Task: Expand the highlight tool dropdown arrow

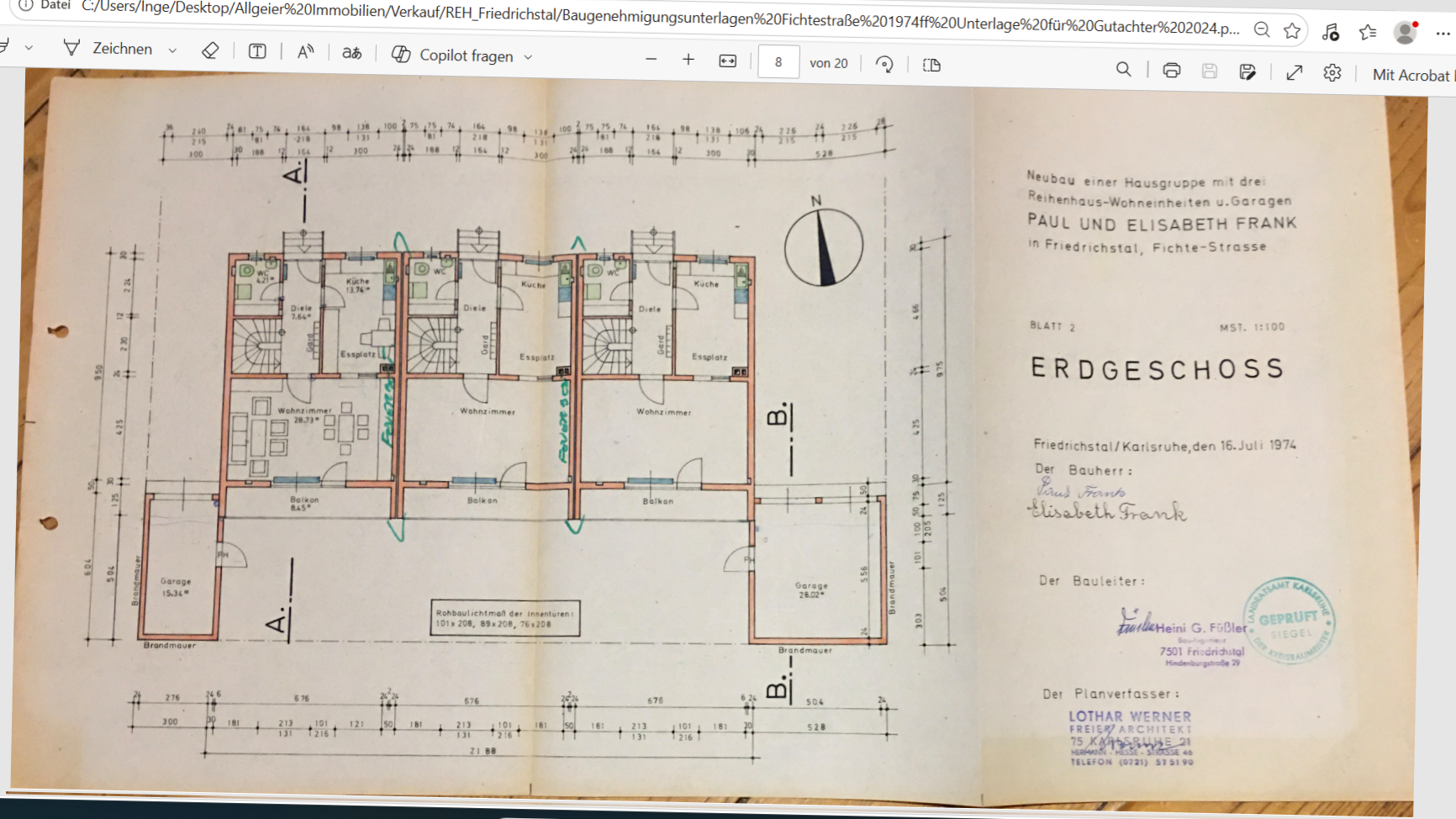Action: click(x=29, y=47)
